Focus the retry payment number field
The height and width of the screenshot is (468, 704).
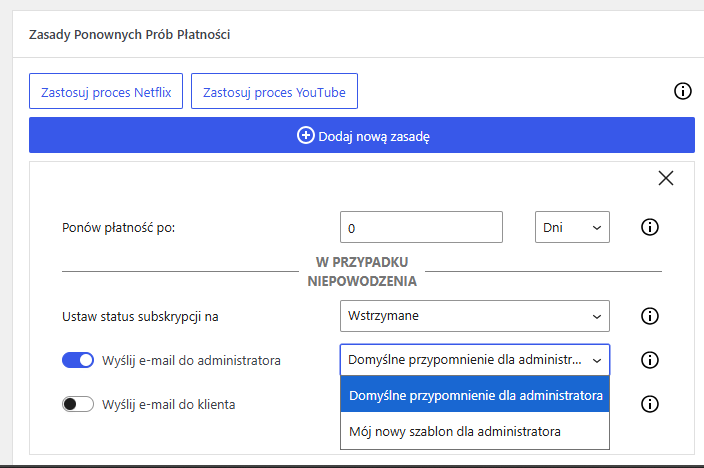coord(421,227)
